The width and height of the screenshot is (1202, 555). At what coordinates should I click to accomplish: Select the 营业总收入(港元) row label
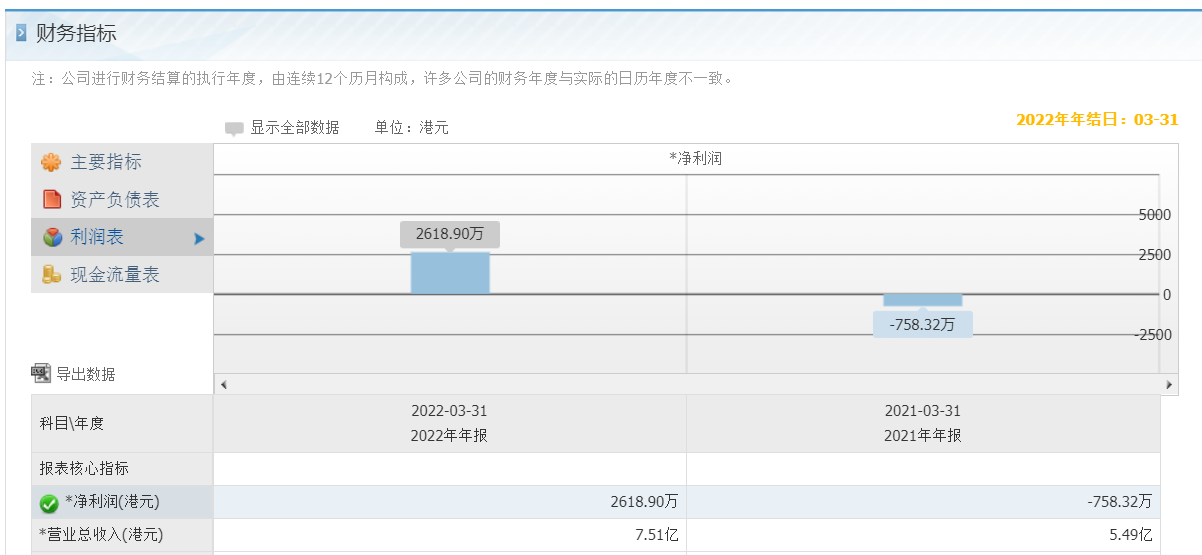pyautogui.click(x=101, y=535)
